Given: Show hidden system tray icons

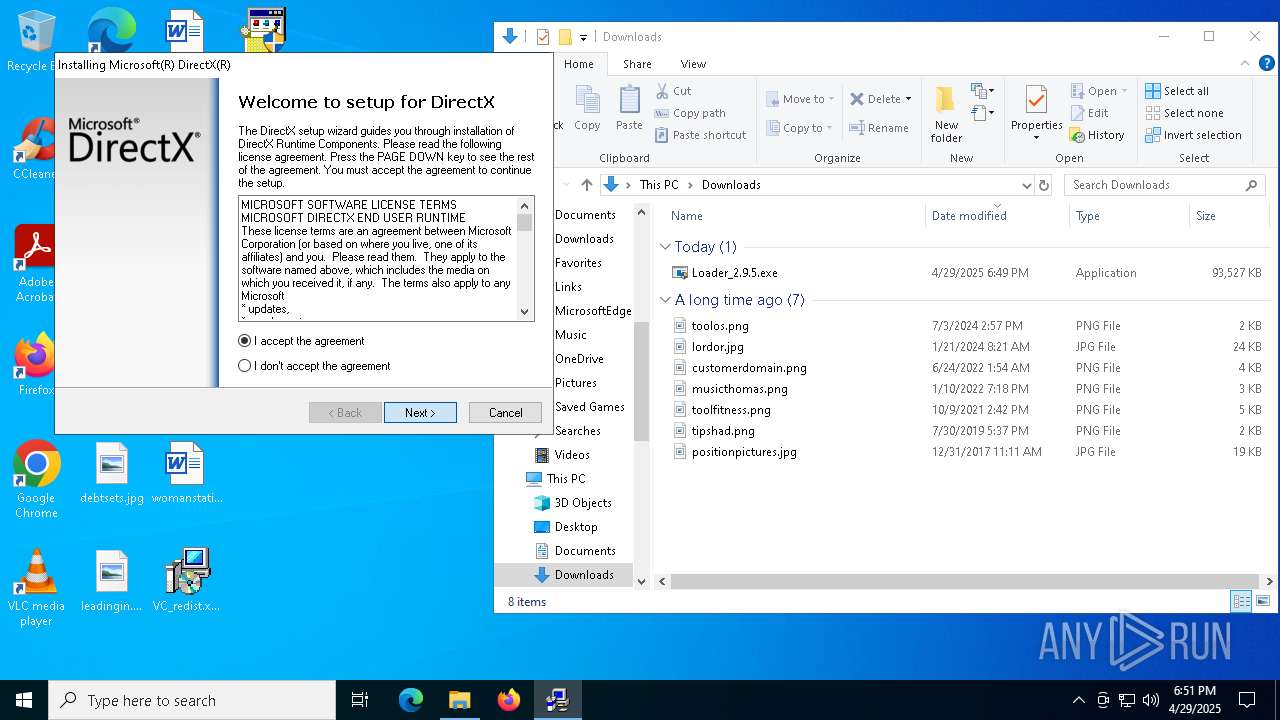Looking at the screenshot, I should point(1078,700).
